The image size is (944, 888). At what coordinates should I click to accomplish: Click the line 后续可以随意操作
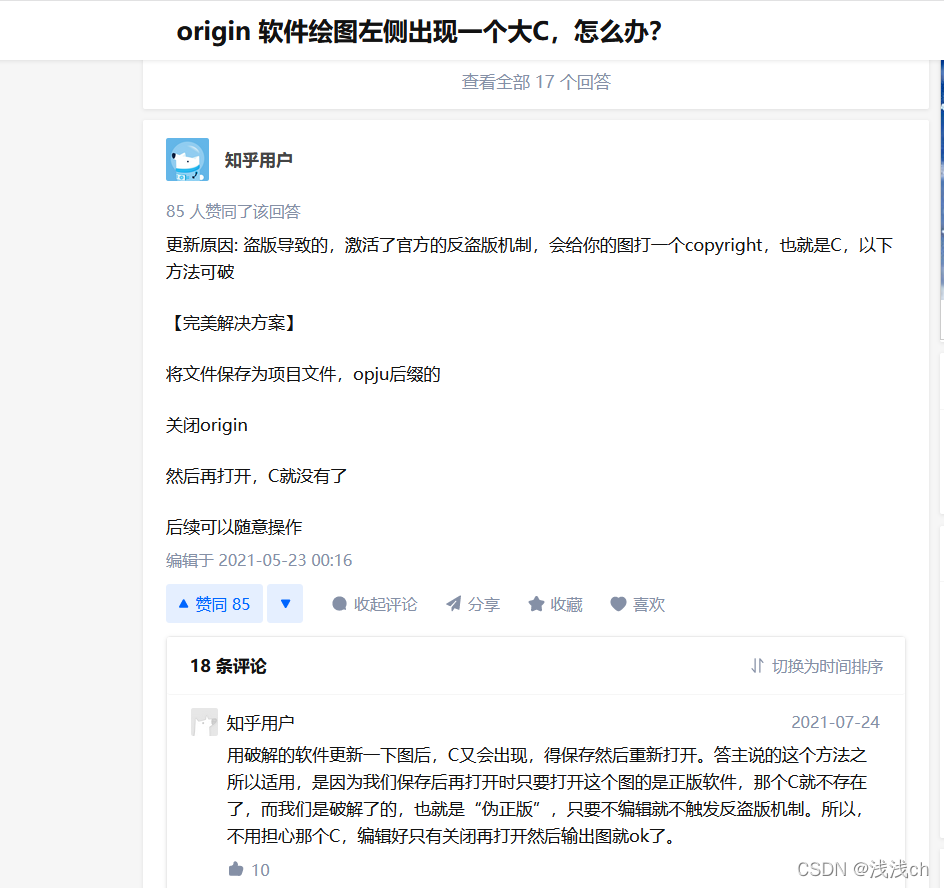[x=234, y=527]
